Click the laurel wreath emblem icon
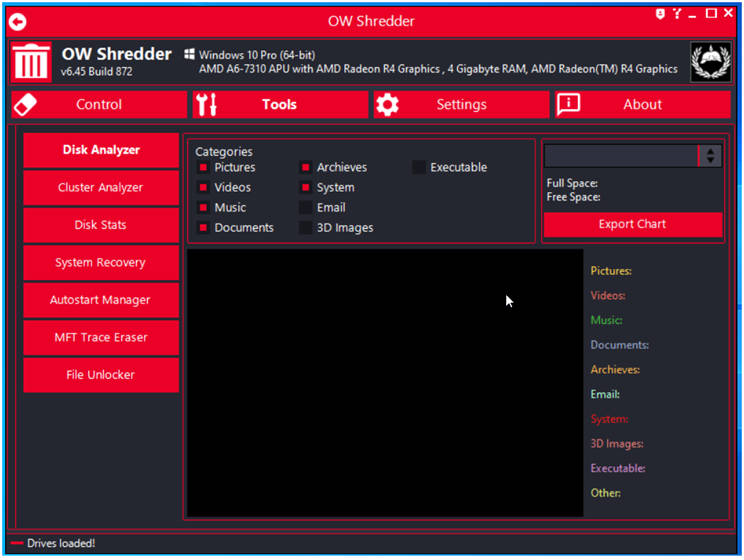This screenshot has height=560, width=744. click(710, 62)
